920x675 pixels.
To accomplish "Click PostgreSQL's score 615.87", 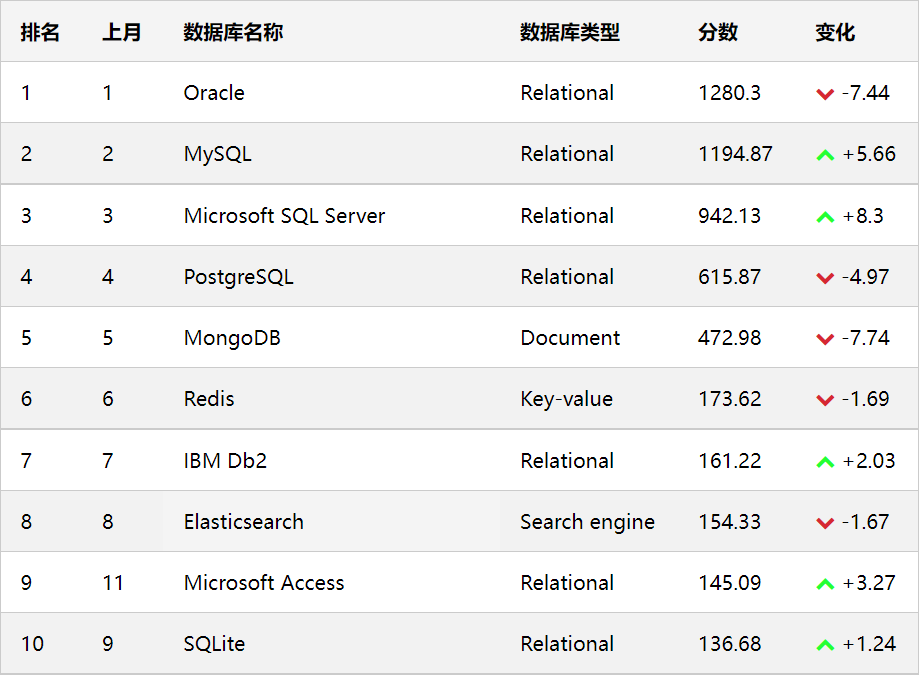I will pos(729,276).
